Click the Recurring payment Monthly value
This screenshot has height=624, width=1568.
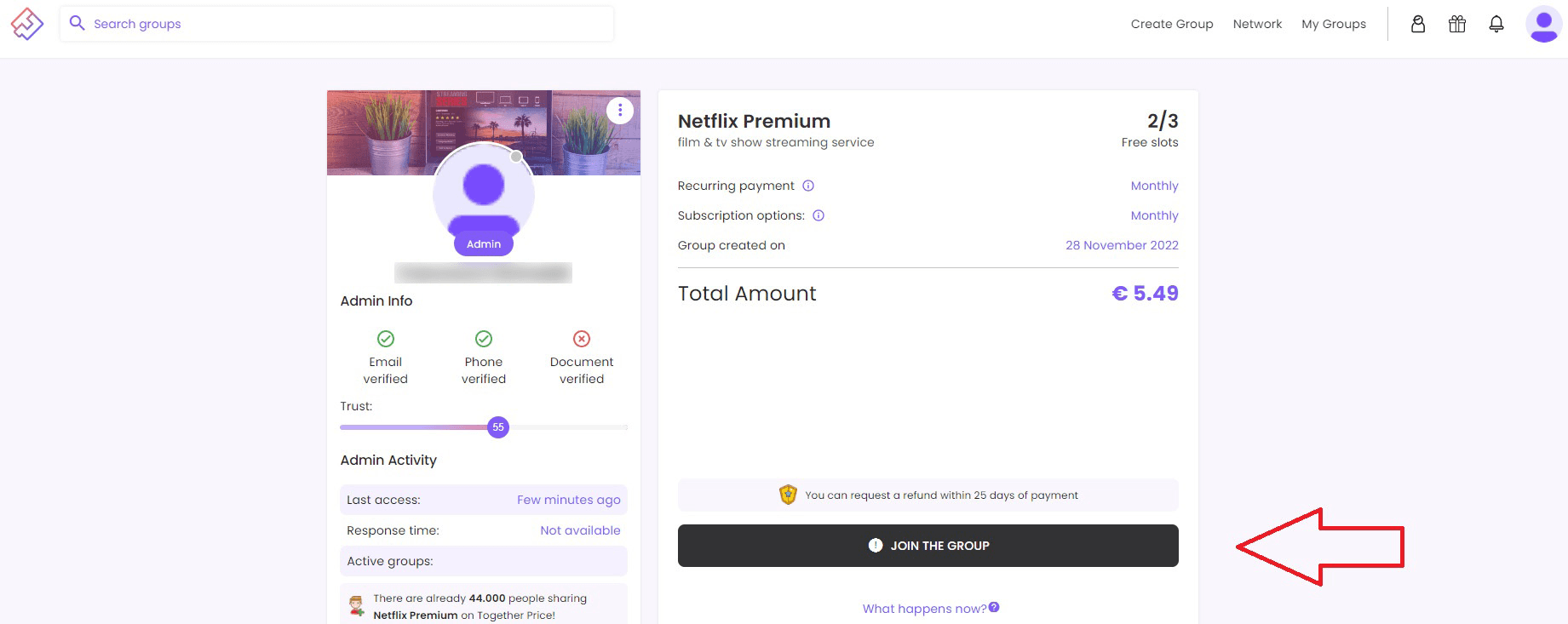pyautogui.click(x=1154, y=186)
